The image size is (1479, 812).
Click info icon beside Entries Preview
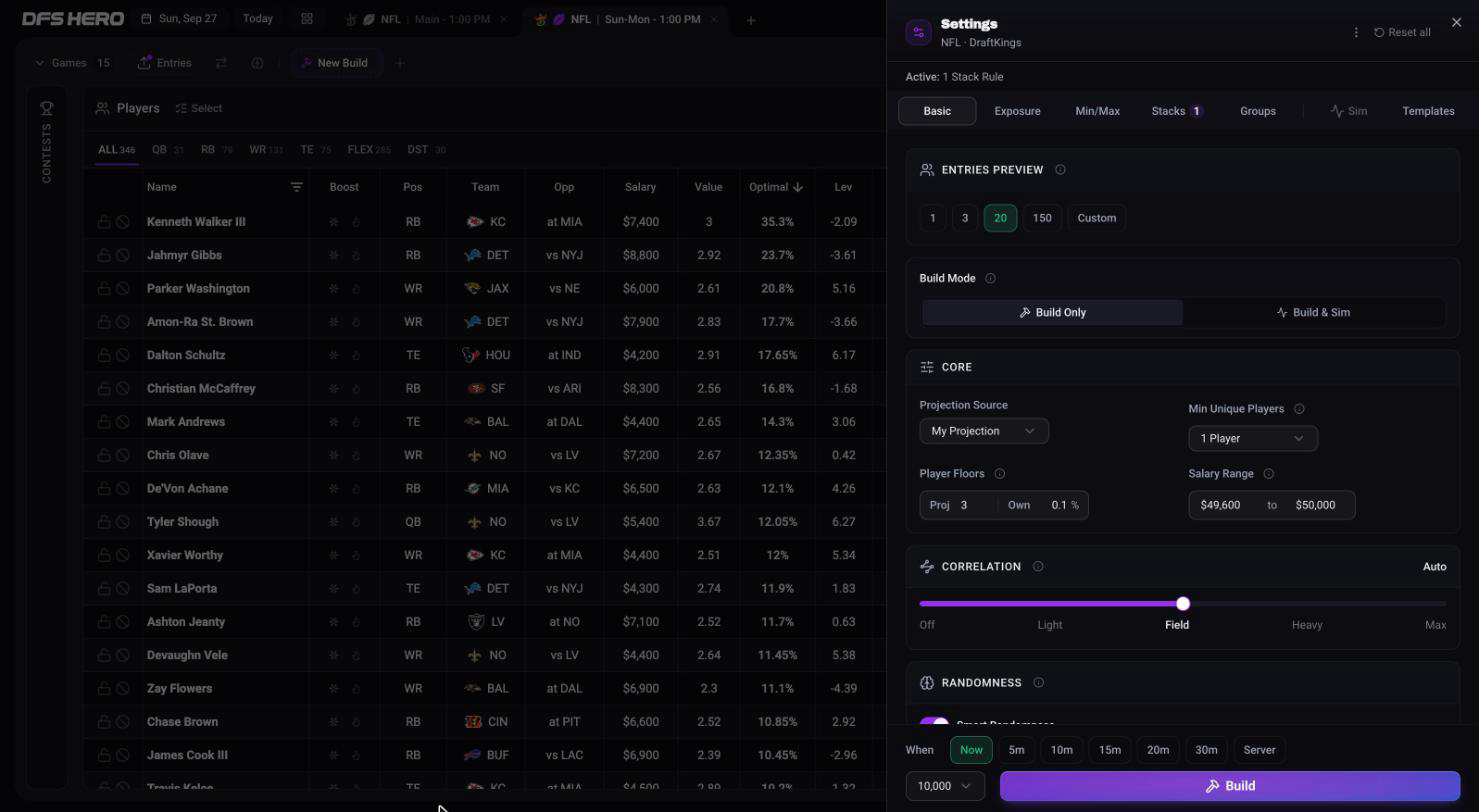click(1060, 170)
